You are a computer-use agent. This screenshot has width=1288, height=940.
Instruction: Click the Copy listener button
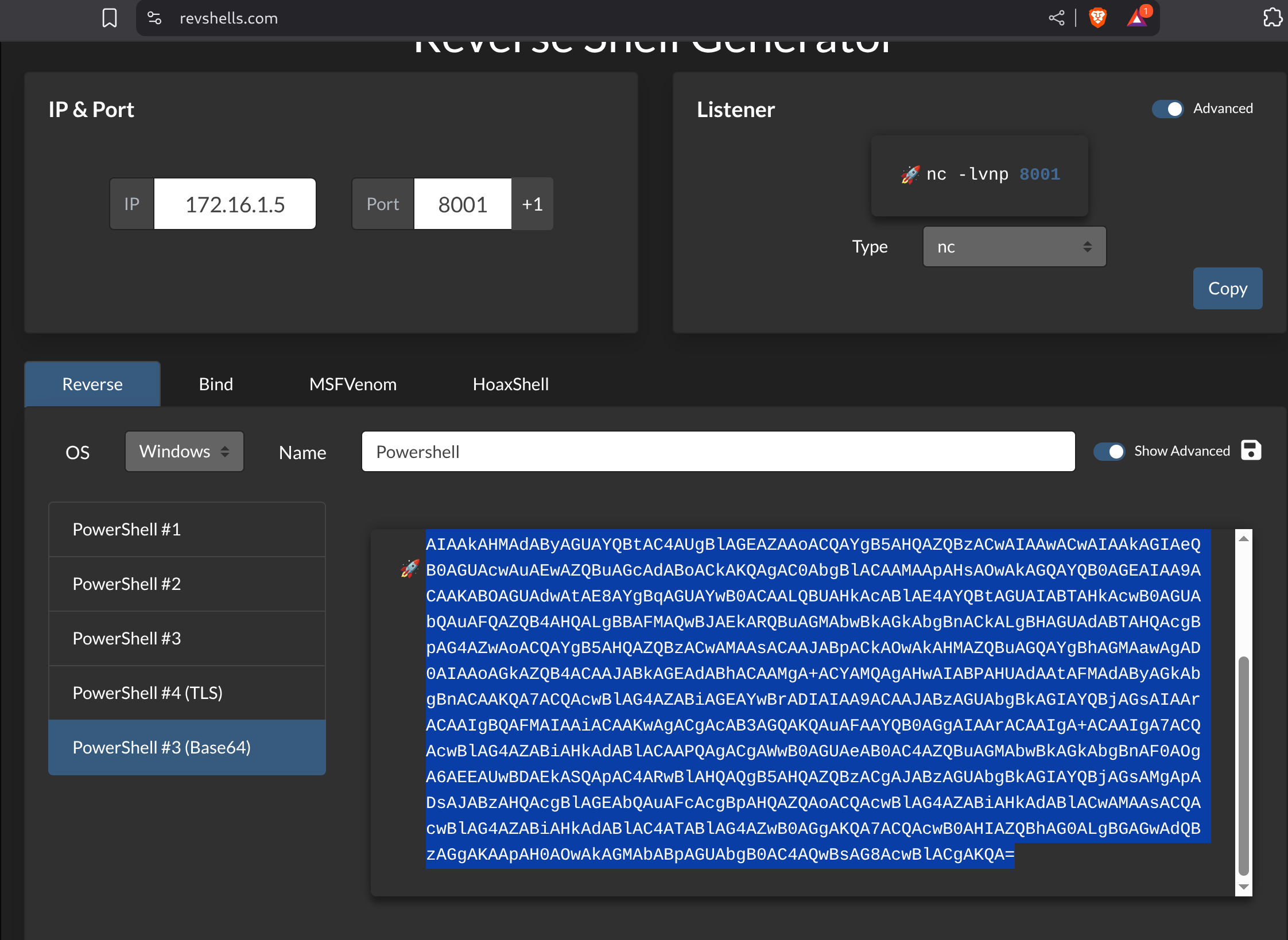point(1227,288)
